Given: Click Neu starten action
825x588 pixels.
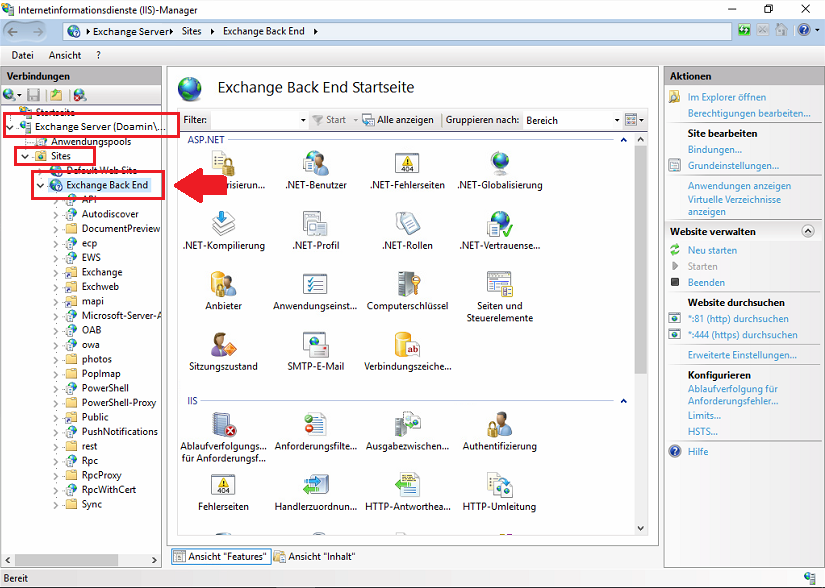Looking at the screenshot, I should pos(712,250).
